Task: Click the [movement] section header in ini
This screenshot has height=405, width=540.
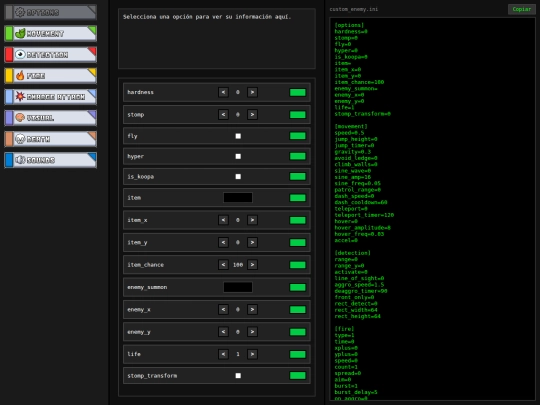Action: pos(351,126)
